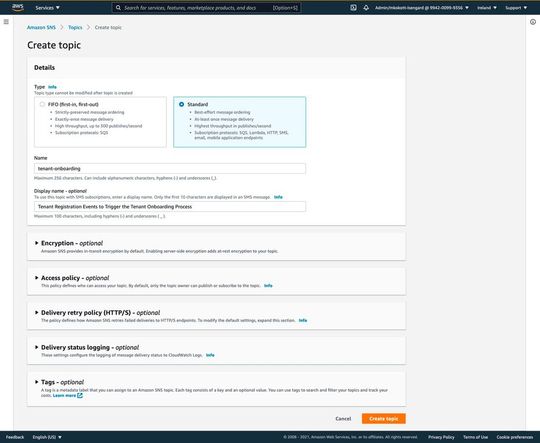Open the Support dropdown menu
540x443 pixels.
click(x=516, y=7)
